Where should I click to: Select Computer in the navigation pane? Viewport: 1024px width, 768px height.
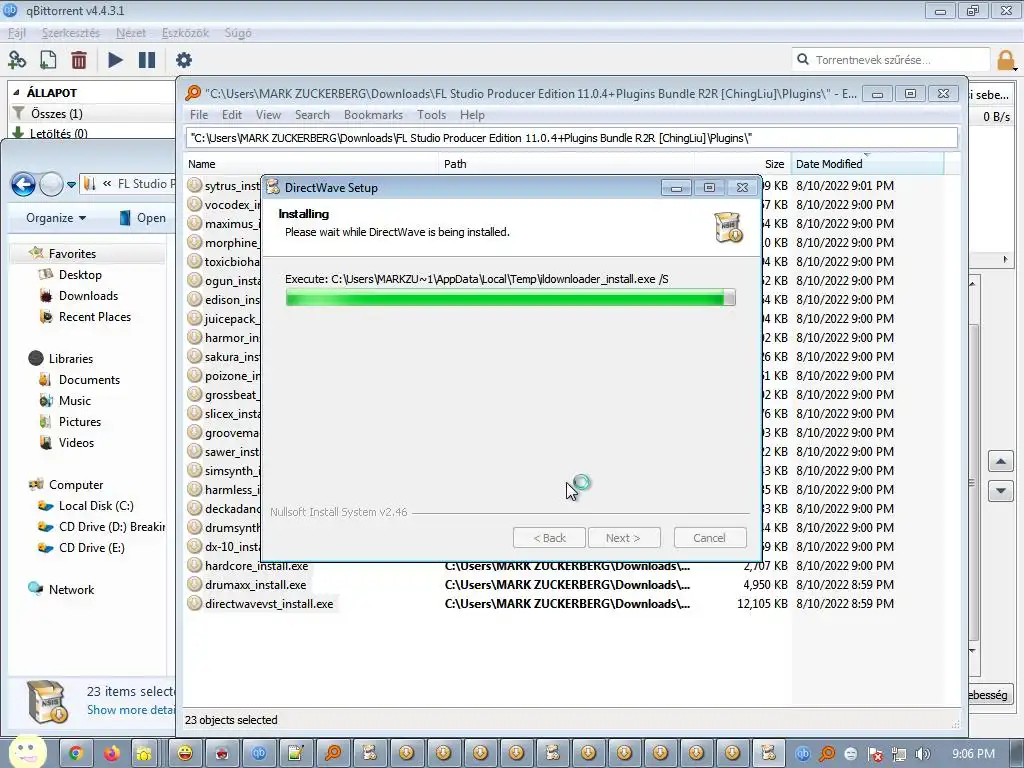(x=76, y=485)
